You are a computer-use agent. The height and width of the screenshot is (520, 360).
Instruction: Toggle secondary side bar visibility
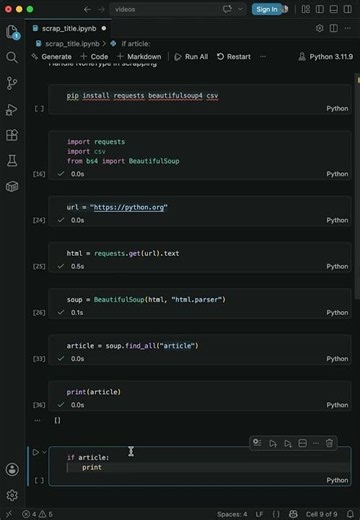pos(347,9)
